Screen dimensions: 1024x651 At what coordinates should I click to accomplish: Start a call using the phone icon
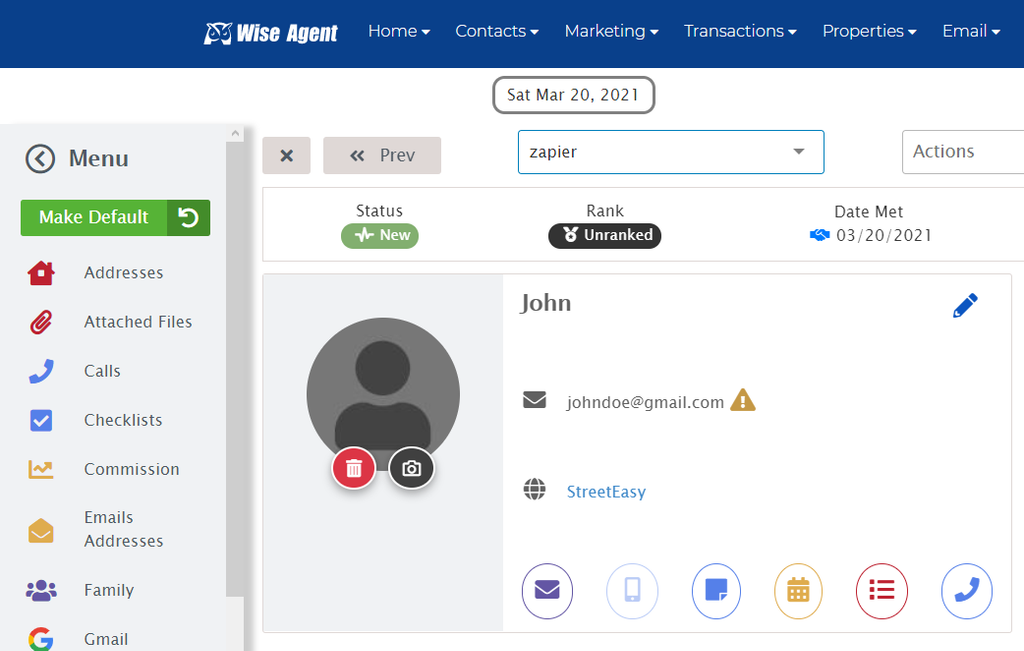pyautogui.click(x=966, y=591)
